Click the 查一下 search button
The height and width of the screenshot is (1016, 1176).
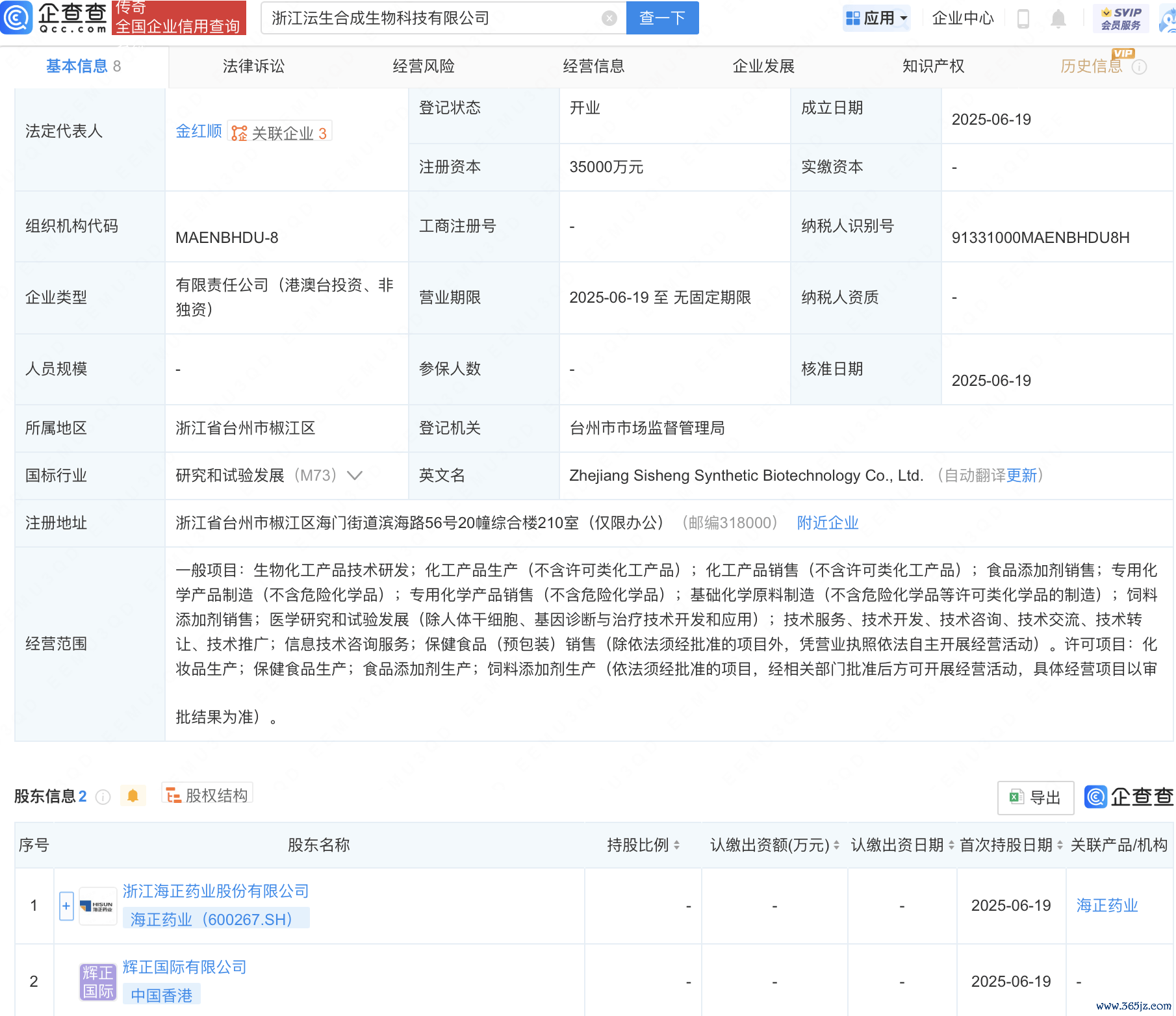[x=663, y=18]
